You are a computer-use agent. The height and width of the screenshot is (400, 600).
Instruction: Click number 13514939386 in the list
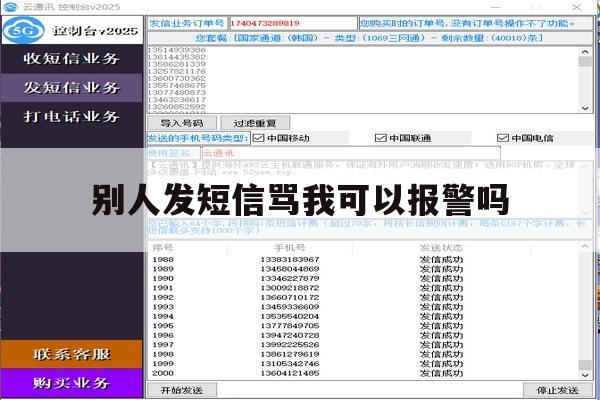point(176,50)
